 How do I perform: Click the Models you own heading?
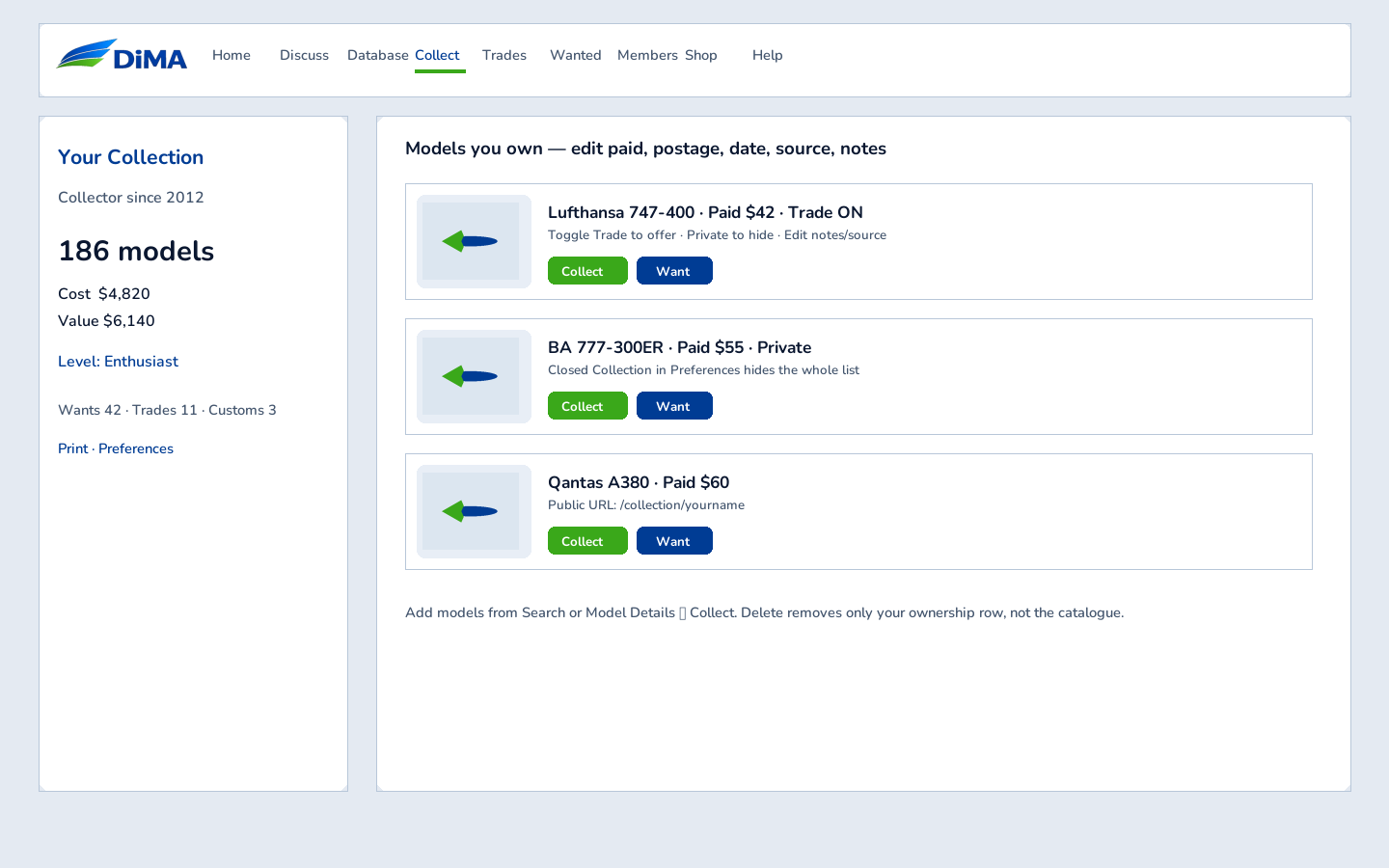[x=645, y=149]
